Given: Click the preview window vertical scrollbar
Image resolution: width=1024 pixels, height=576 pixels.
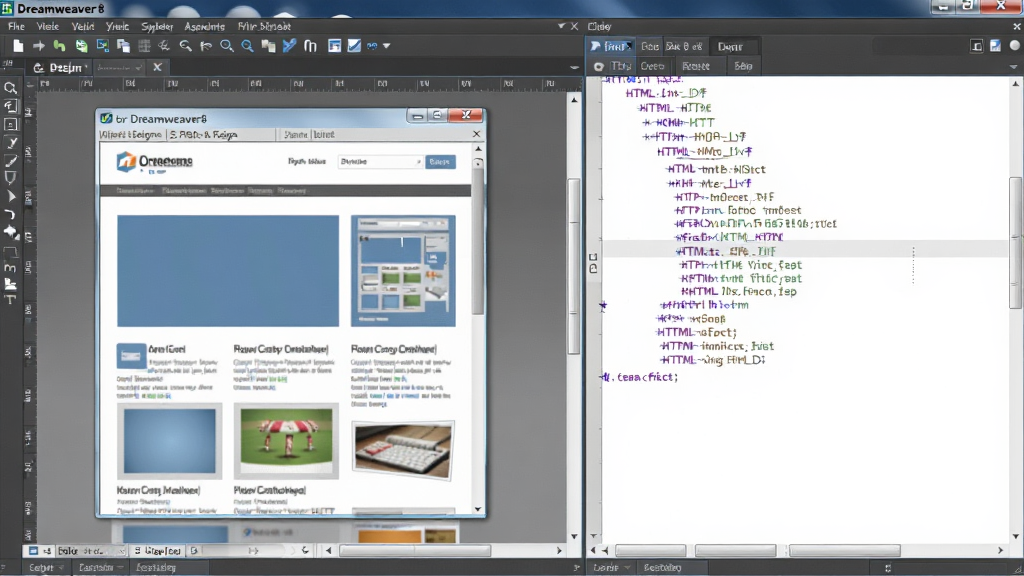Looking at the screenshot, I should click(x=478, y=238).
